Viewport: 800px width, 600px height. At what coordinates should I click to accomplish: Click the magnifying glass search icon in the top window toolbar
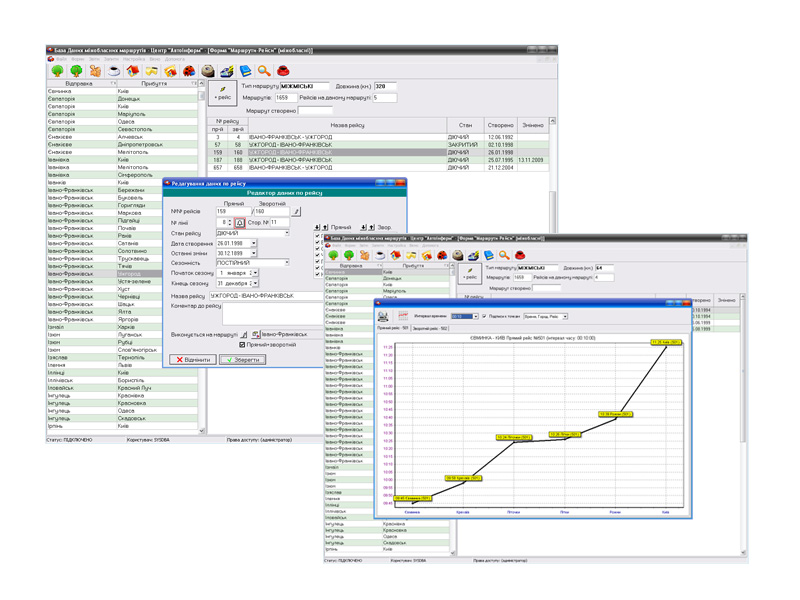pyautogui.click(x=264, y=71)
